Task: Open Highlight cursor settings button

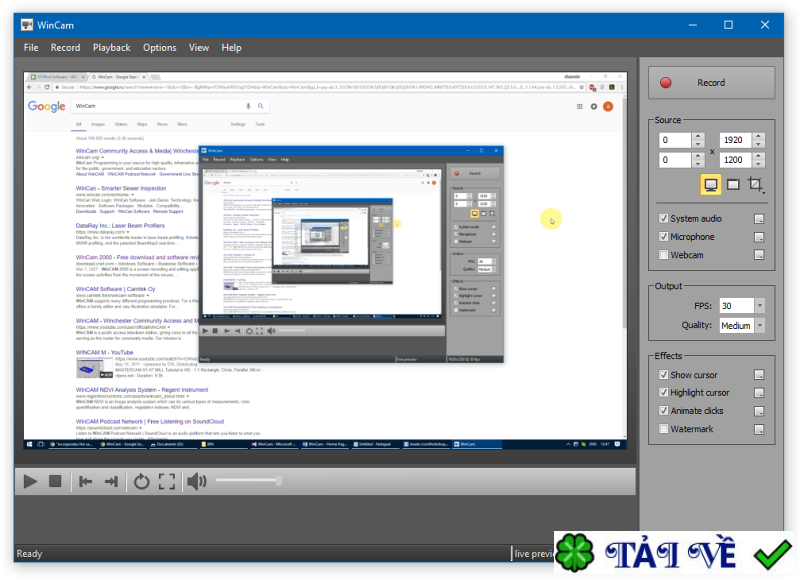Action: (x=759, y=393)
